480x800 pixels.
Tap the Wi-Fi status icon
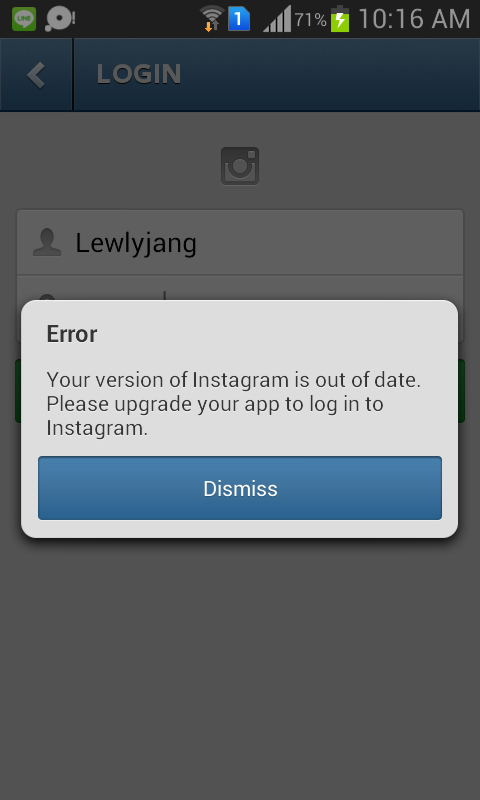click(212, 19)
